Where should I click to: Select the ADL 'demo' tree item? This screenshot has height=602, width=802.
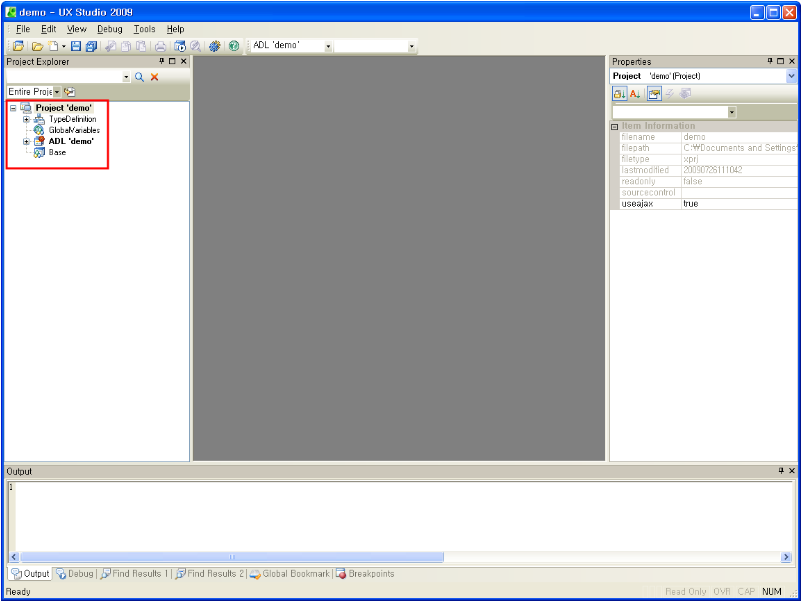point(71,141)
